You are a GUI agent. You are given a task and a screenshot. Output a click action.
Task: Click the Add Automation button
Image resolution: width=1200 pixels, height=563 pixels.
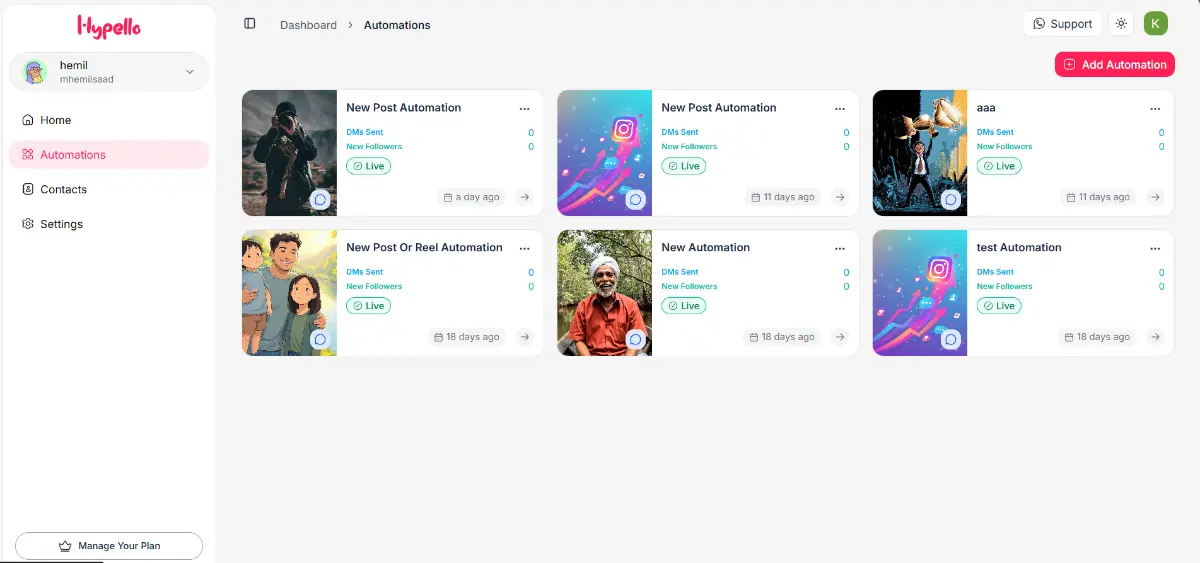tap(1114, 65)
